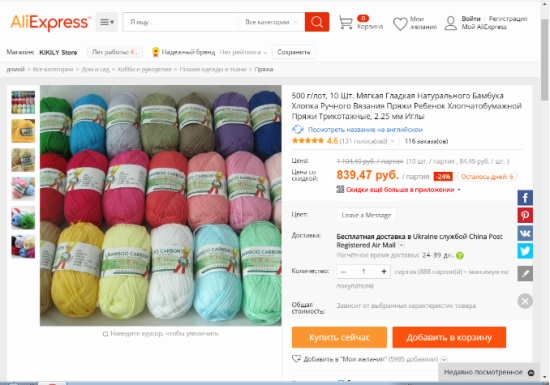Screen dimensions: 550x385
Task: Share the product on Pinterest
Action: click(525, 215)
